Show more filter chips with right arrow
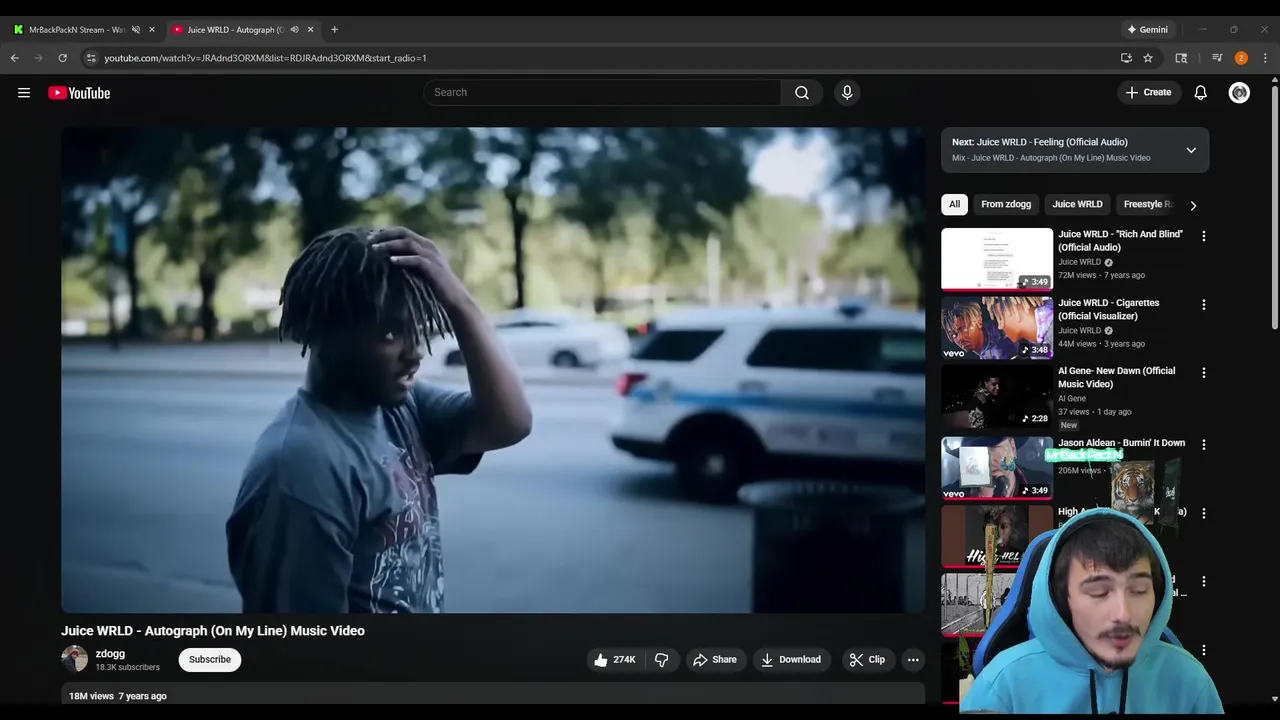The width and height of the screenshot is (1280, 720). point(1193,205)
